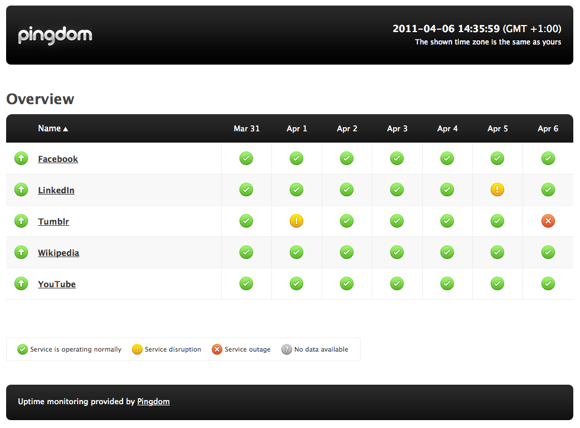Screen dimensions: 580x428
Task: Click the Apr 1 column header
Action: click(297, 129)
